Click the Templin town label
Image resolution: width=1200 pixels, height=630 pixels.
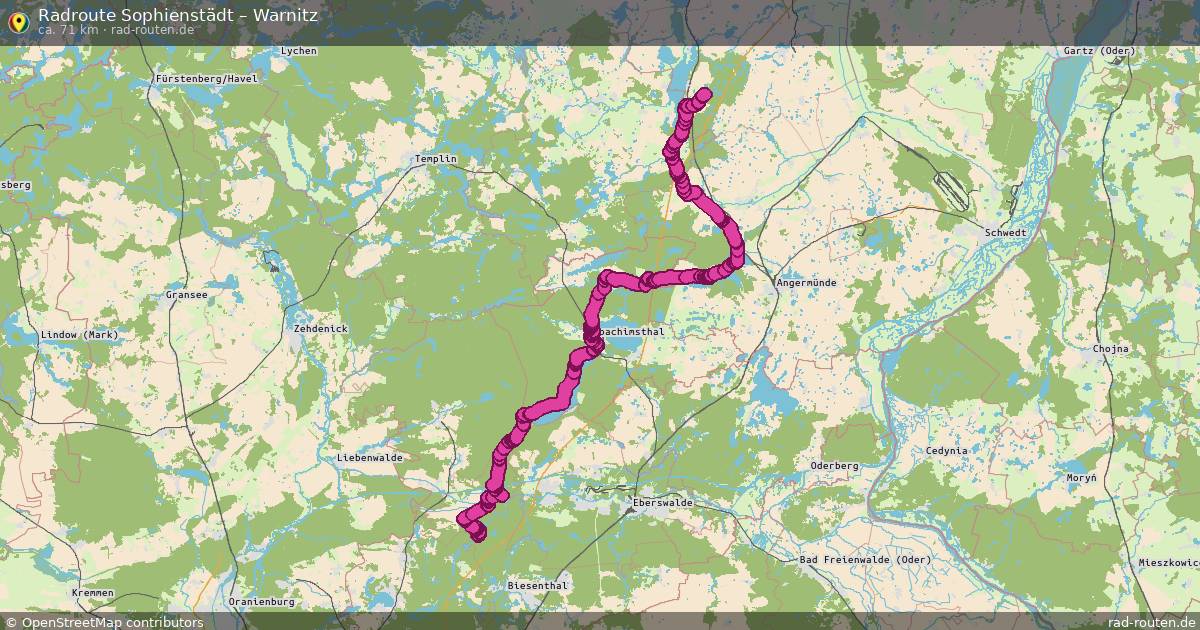tap(435, 159)
